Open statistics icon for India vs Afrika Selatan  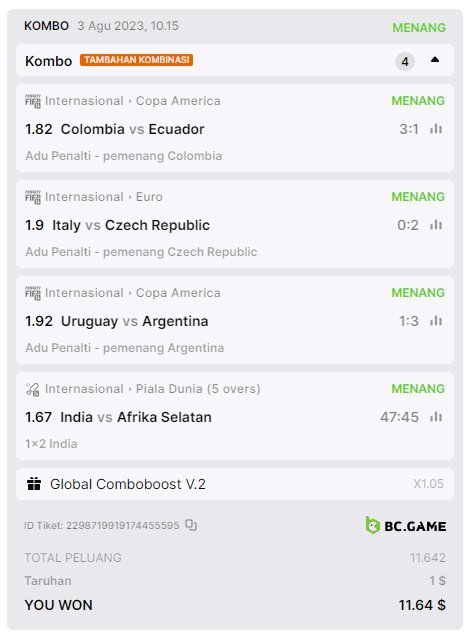point(436,417)
